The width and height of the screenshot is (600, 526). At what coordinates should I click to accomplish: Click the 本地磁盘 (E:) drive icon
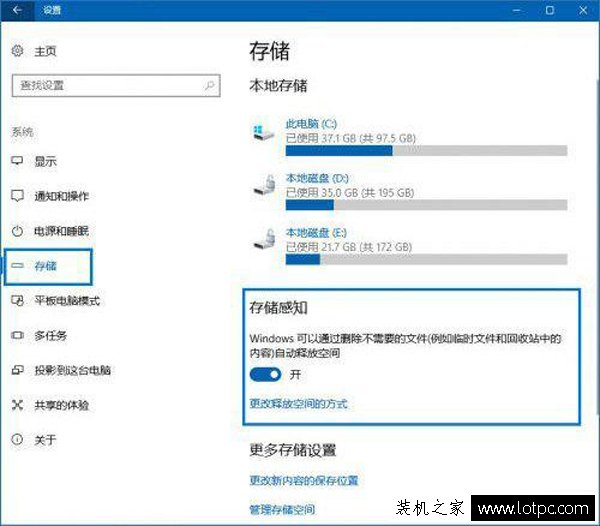[264, 239]
